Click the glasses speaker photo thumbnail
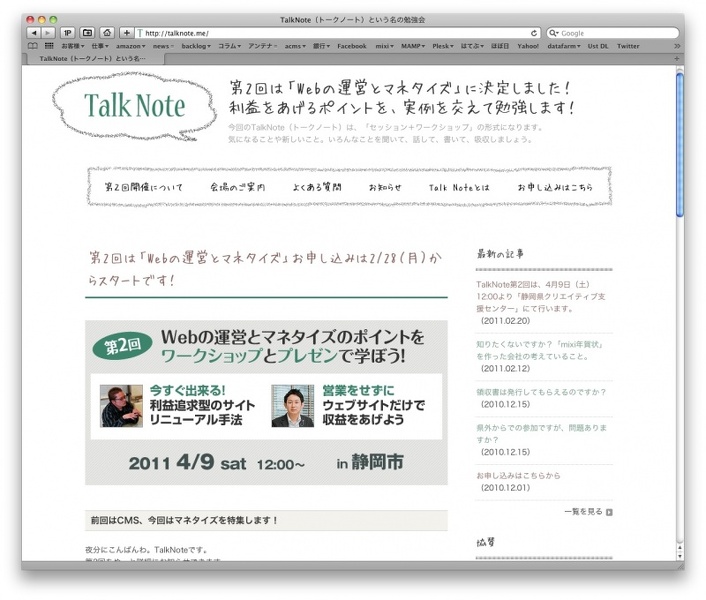Screen dimensions: 706x600 pyautogui.click(x=121, y=406)
